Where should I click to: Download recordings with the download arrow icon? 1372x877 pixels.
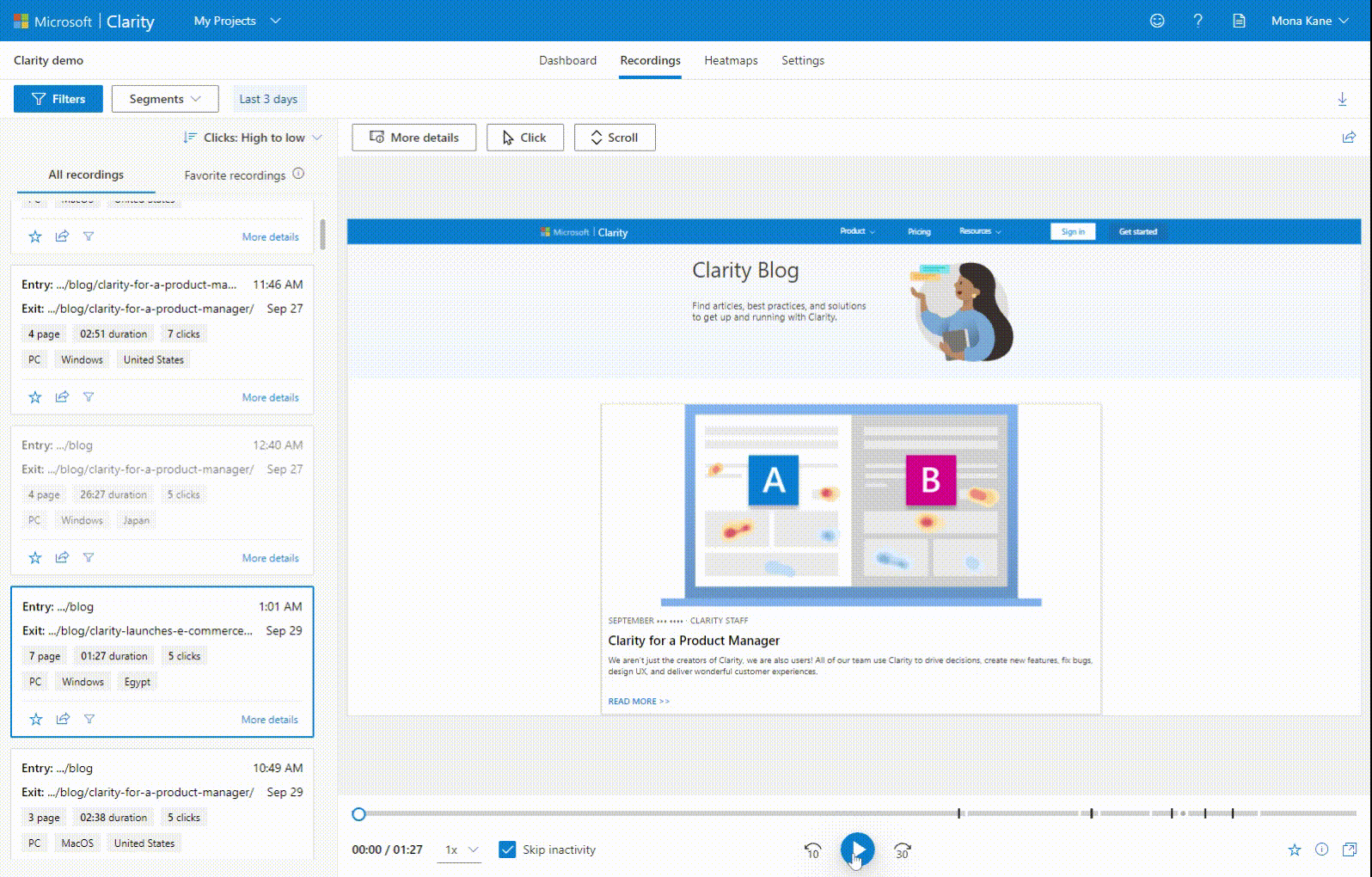coord(1342,99)
